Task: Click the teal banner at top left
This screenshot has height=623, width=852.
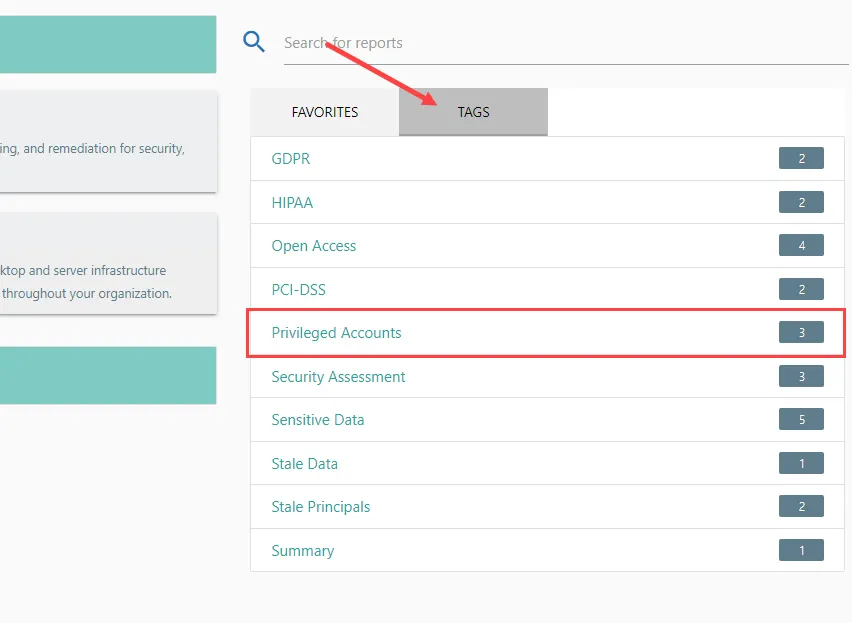Action: tap(108, 44)
